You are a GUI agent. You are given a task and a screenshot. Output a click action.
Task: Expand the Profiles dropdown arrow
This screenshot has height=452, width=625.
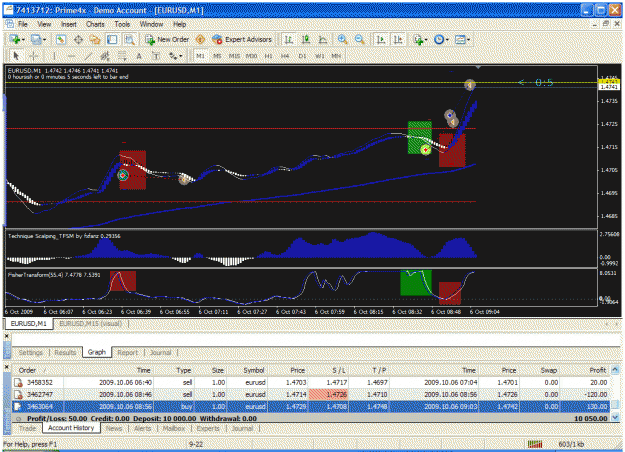tap(44, 40)
